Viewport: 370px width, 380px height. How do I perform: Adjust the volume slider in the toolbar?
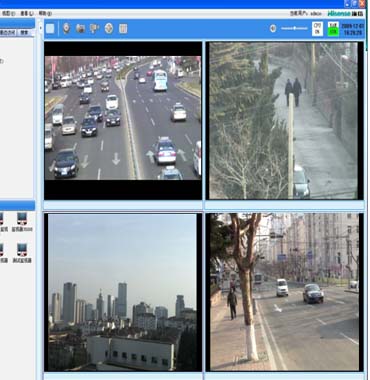pyautogui.click(x=294, y=29)
